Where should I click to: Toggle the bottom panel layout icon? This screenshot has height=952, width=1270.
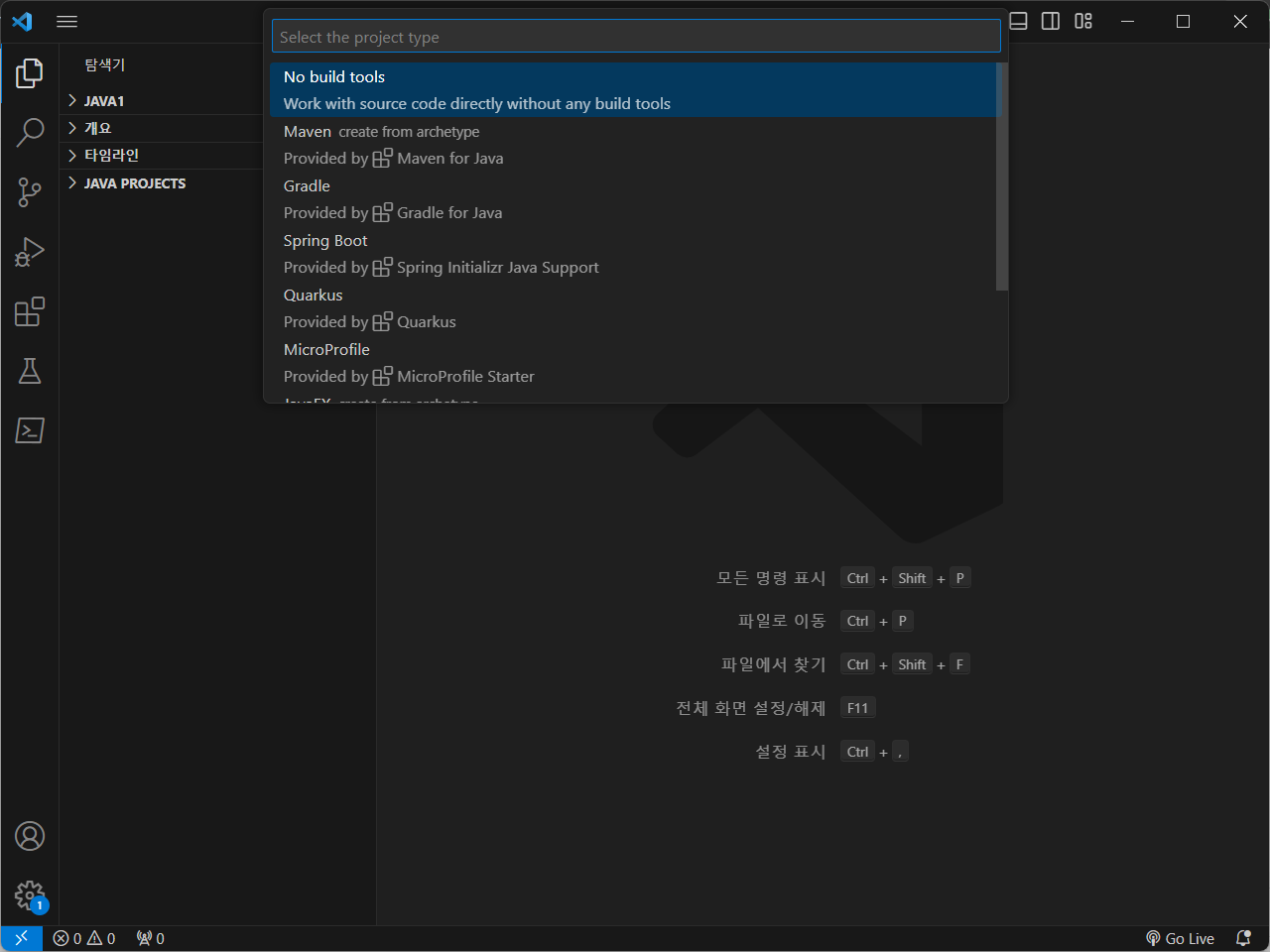[1019, 21]
